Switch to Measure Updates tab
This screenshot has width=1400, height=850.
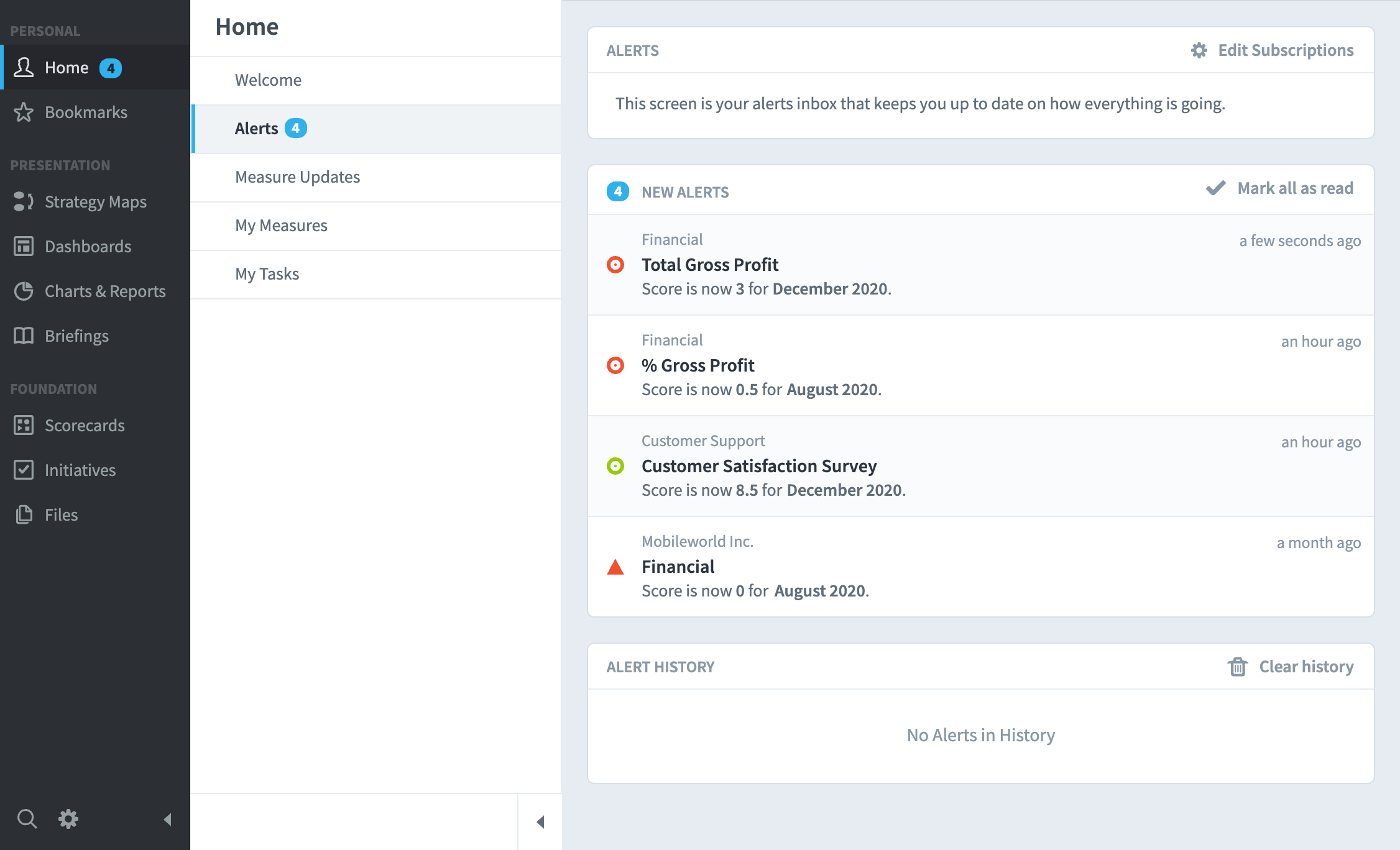(x=297, y=177)
